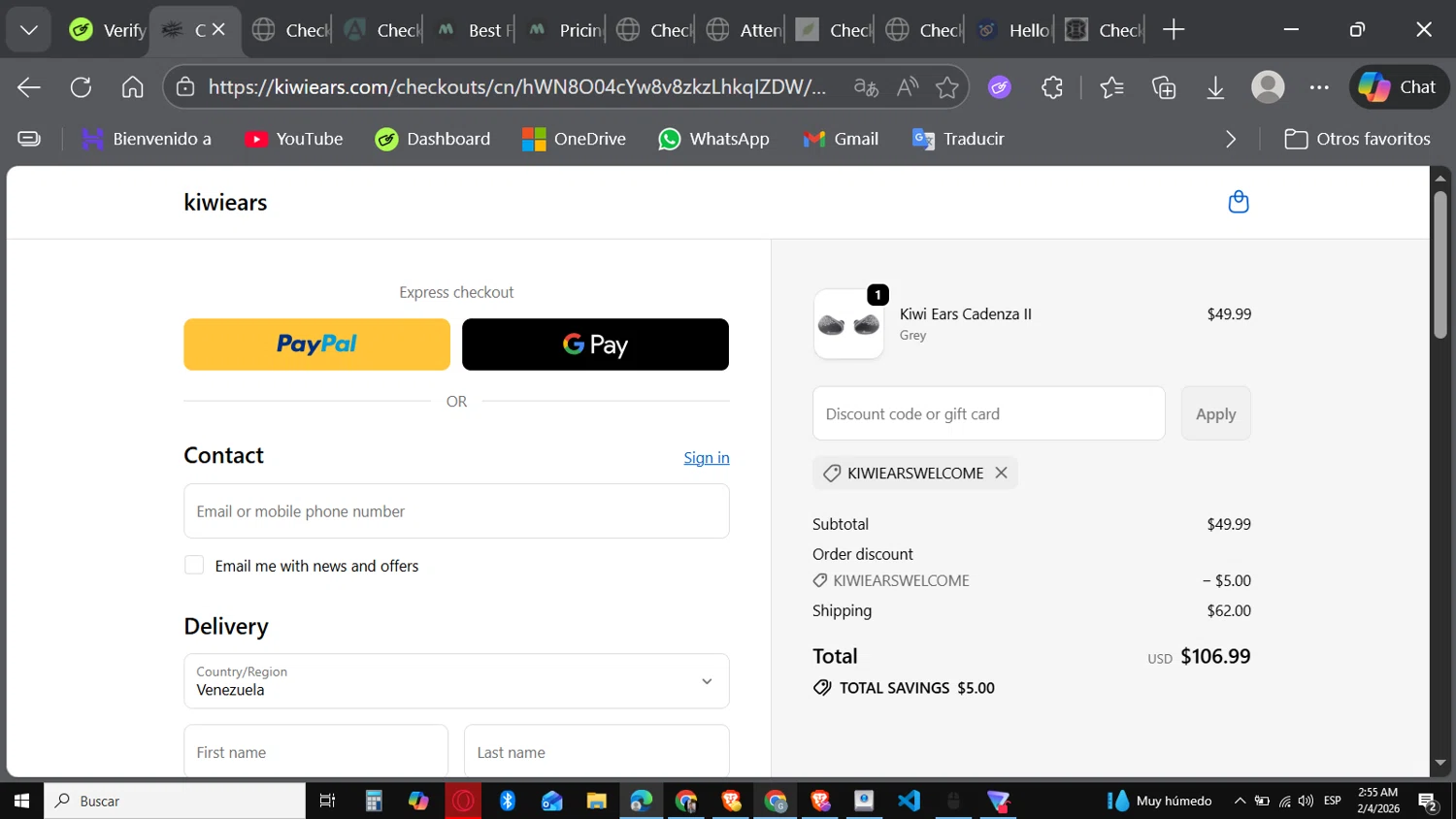Add this page to favorites star
Screen dimensions: 1456x819
(947, 87)
